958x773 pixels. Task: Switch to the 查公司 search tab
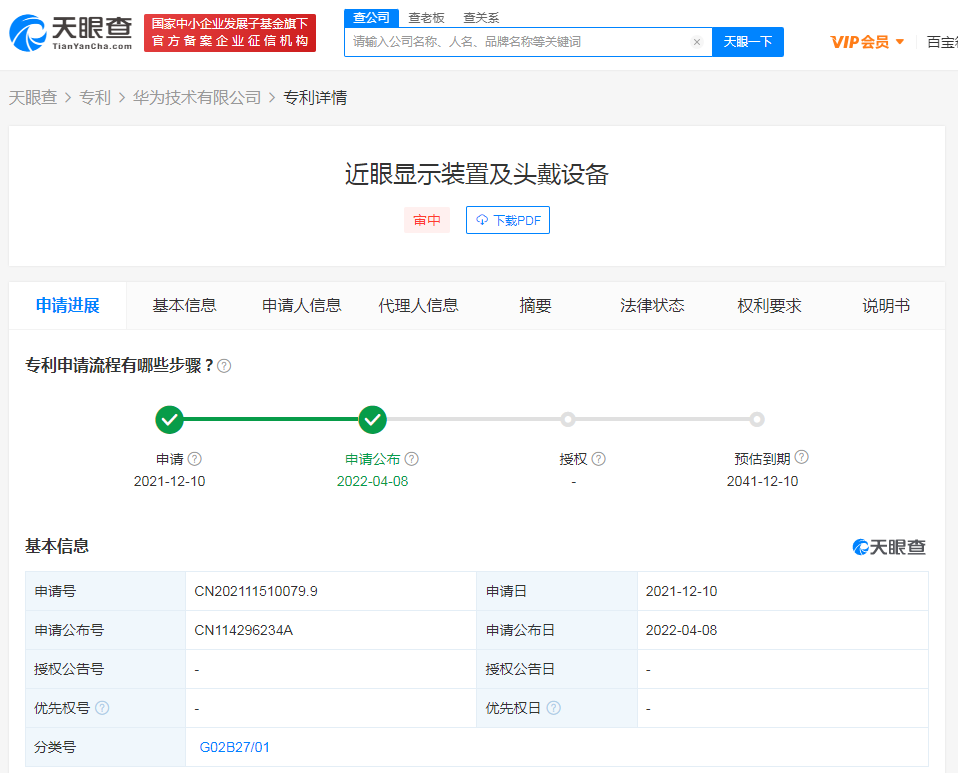(x=371, y=18)
